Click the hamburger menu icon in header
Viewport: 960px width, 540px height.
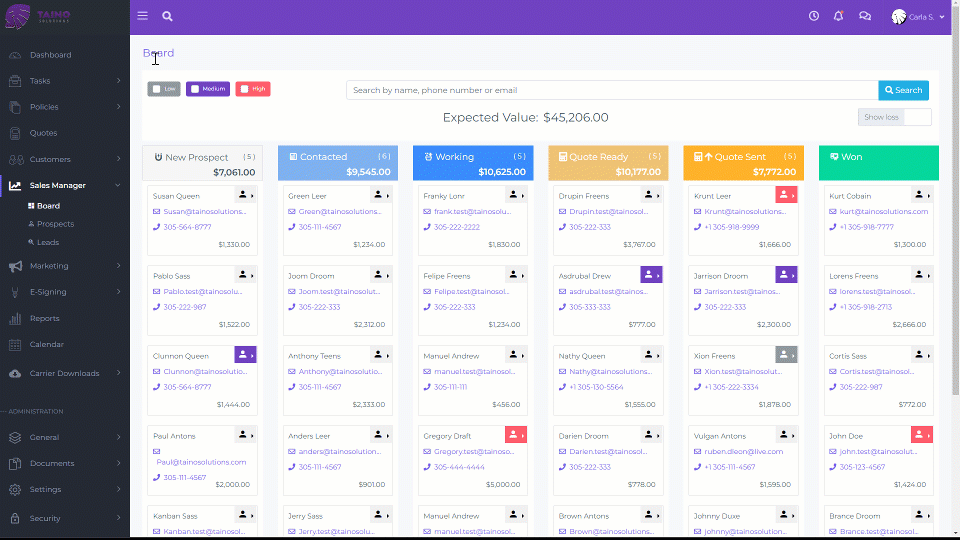tap(143, 16)
